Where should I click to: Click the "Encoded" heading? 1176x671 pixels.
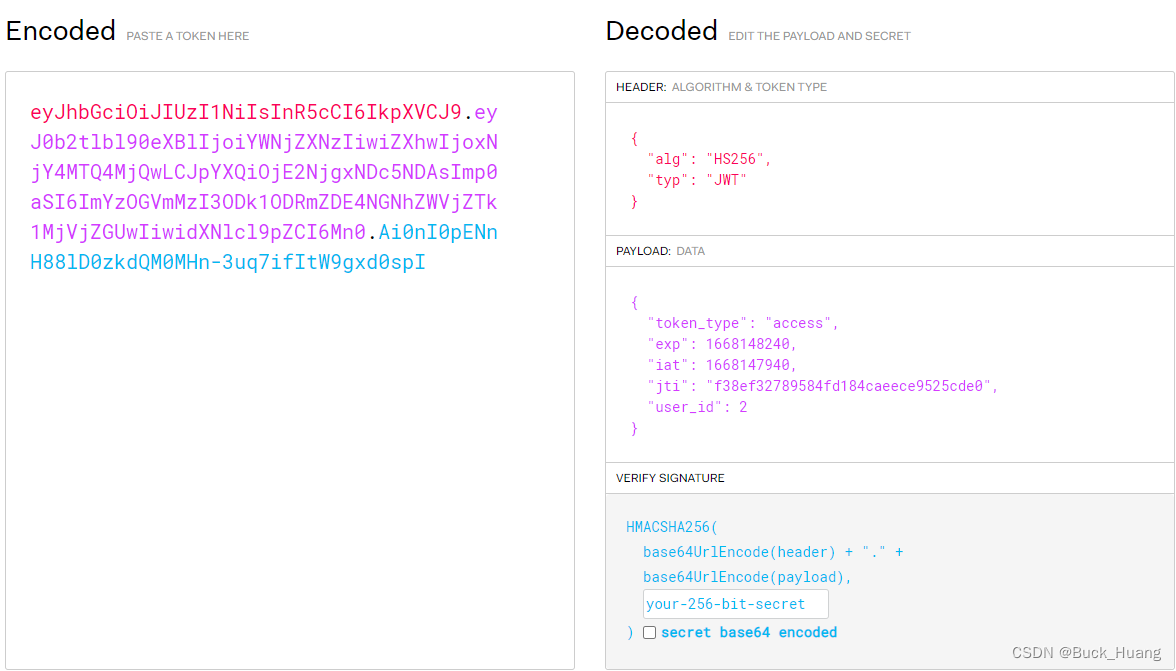[60, 30]
